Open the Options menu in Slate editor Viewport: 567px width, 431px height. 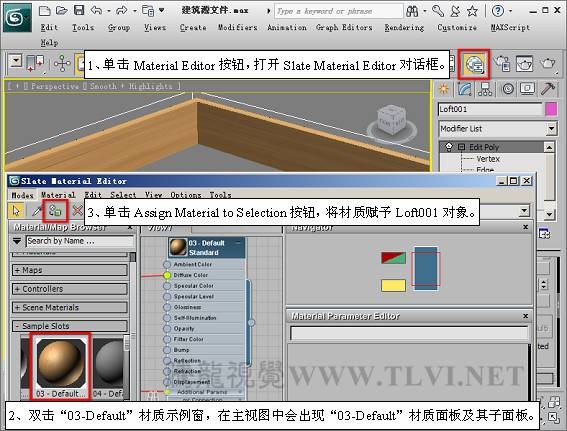(186, 195)
